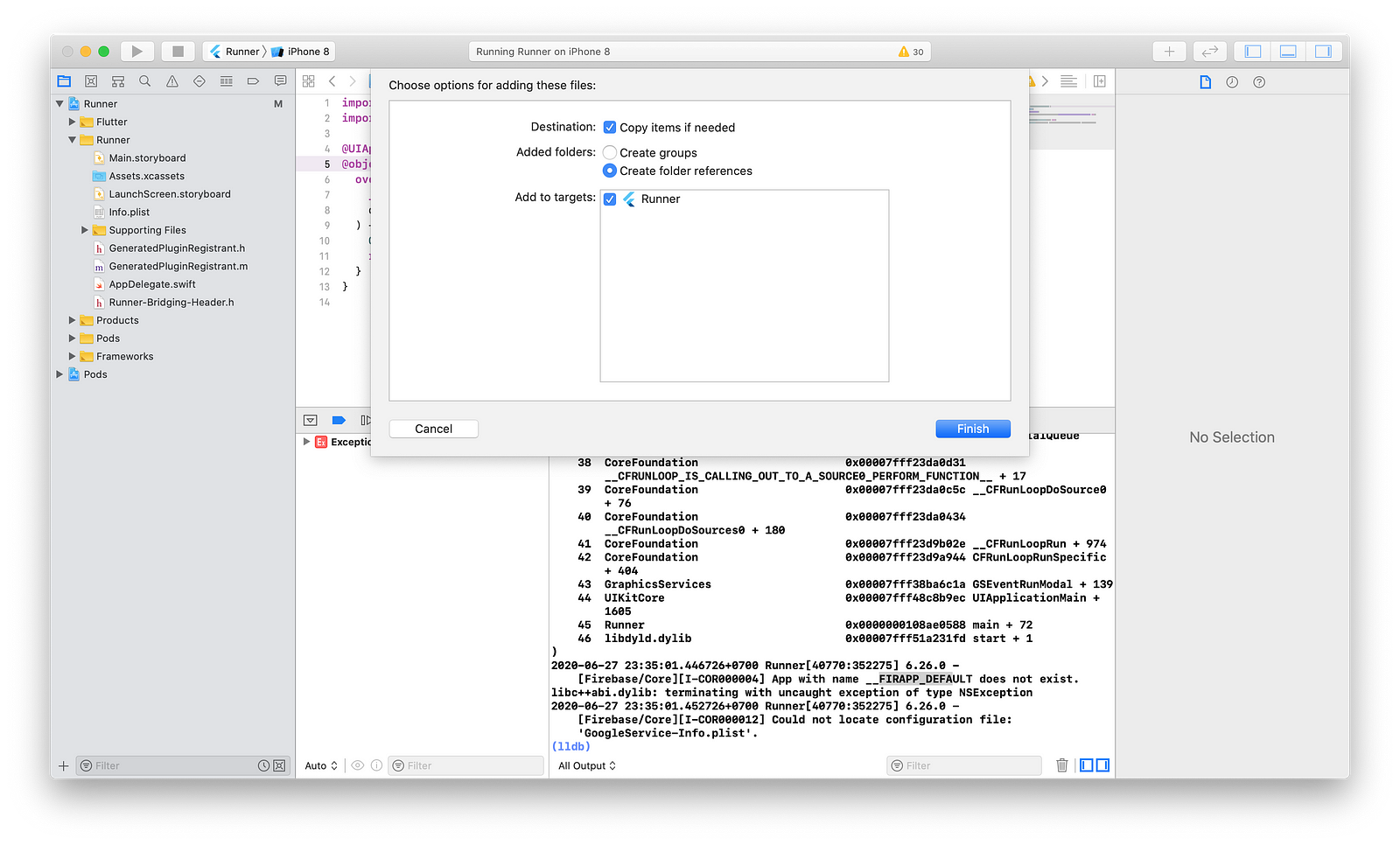
Task: Expand the Flutter folder
Action: 73,122
